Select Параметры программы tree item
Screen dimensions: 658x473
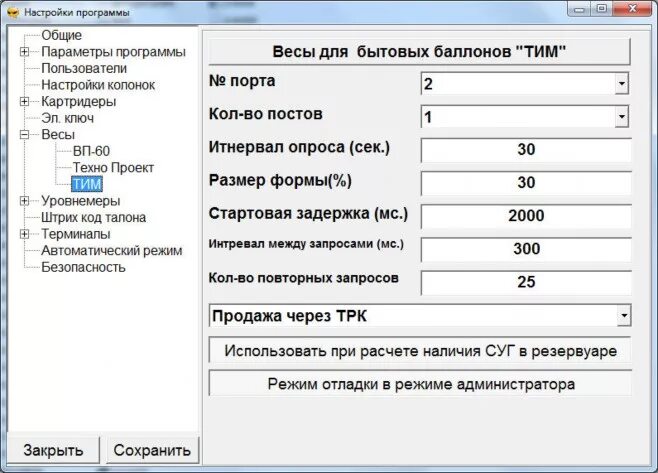tap(113, 52)
